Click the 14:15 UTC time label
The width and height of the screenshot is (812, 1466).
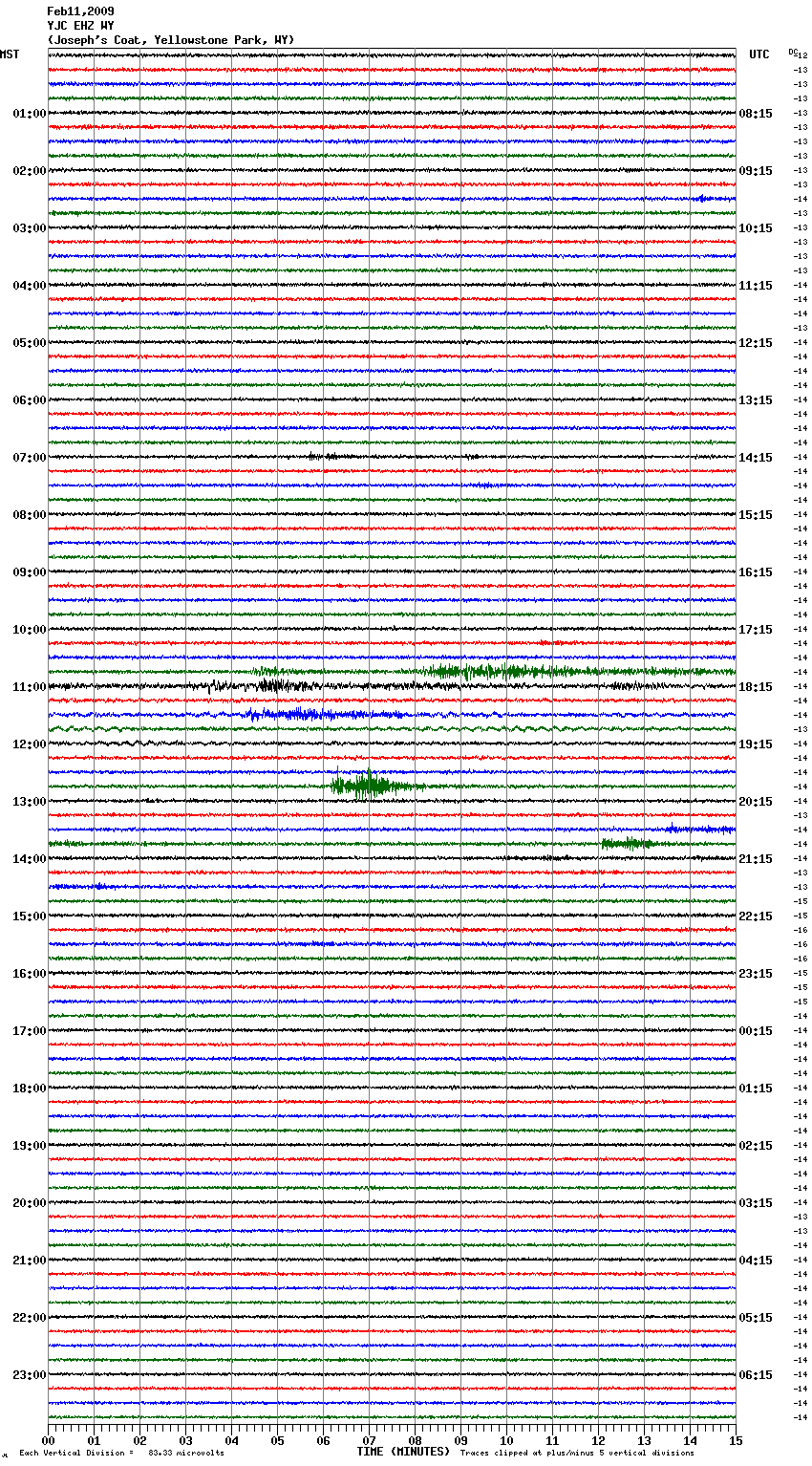756,458
